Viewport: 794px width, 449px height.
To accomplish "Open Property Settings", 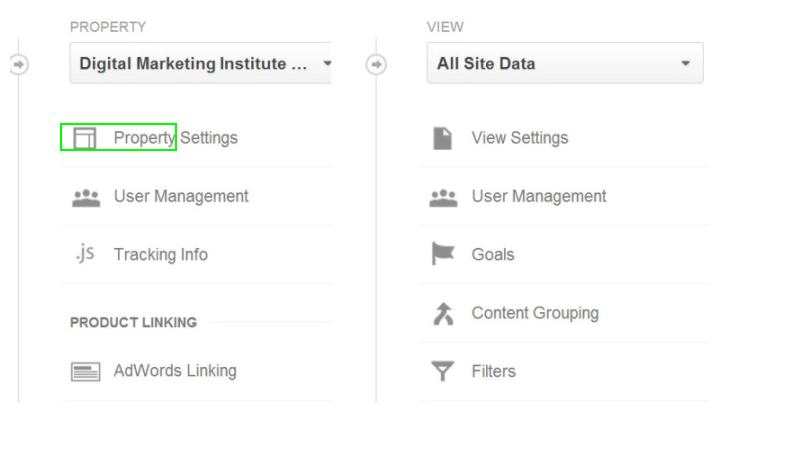I will tap(175, 138).
